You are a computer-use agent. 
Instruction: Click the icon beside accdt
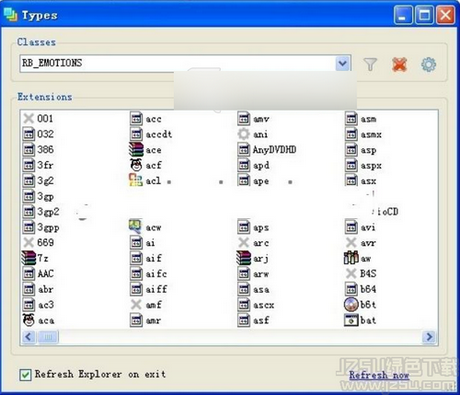(136, 134)
